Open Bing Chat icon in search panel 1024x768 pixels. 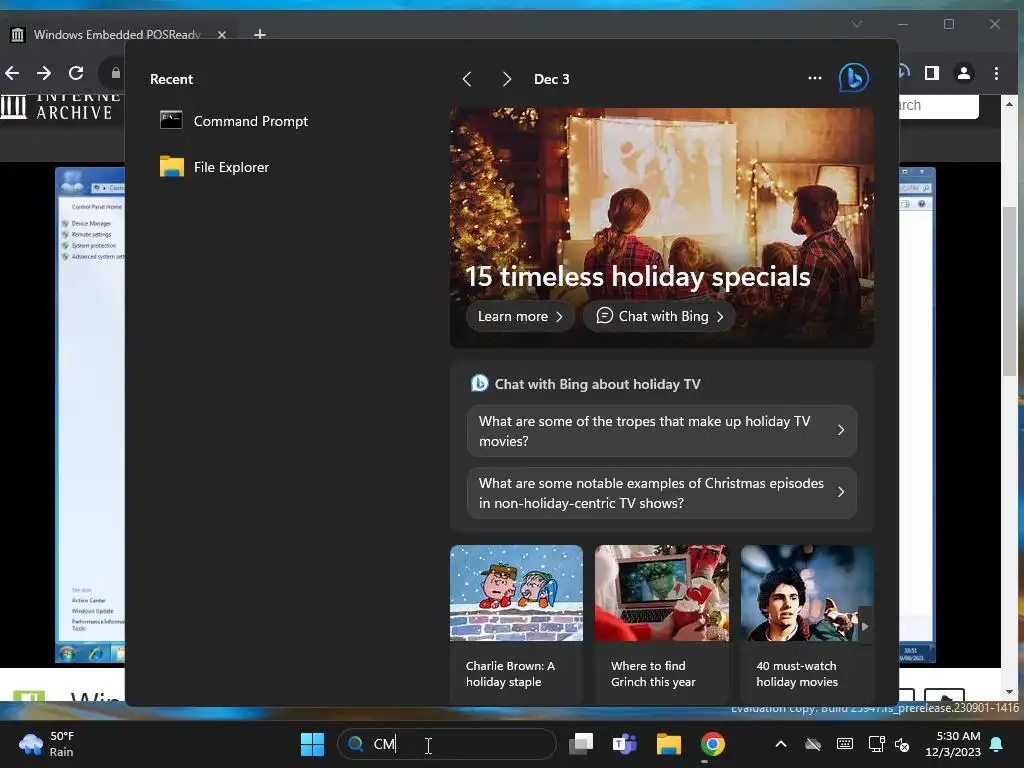coord(854,78)
